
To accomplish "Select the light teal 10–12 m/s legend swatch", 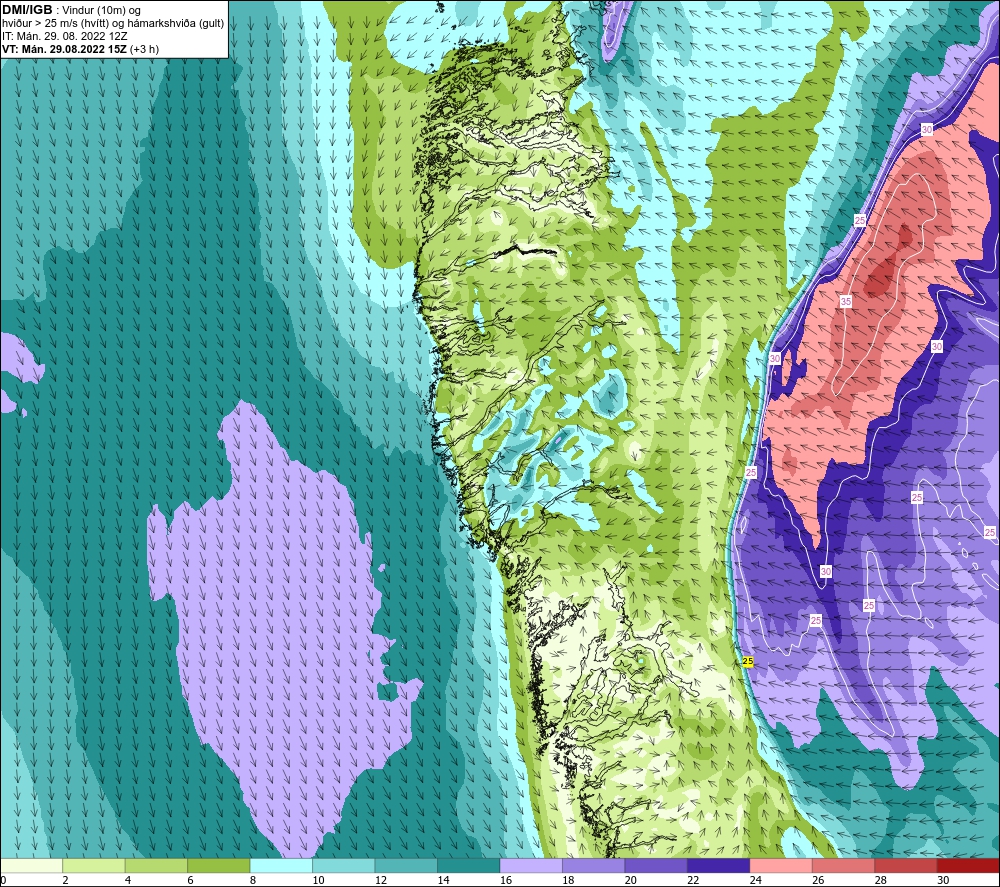I will coord(344,866).
